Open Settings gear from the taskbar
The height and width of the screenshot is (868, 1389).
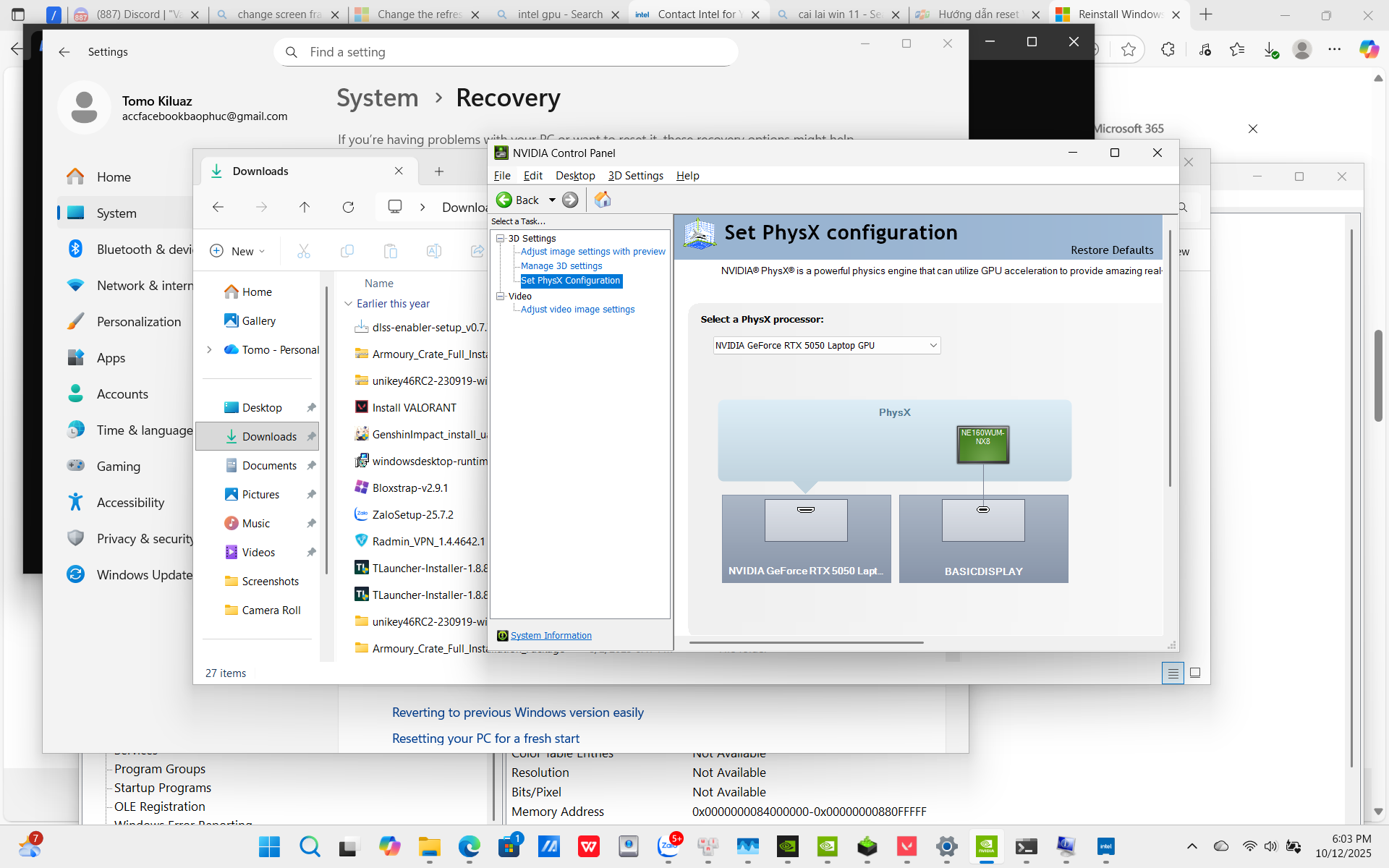(x=946, y=846)
